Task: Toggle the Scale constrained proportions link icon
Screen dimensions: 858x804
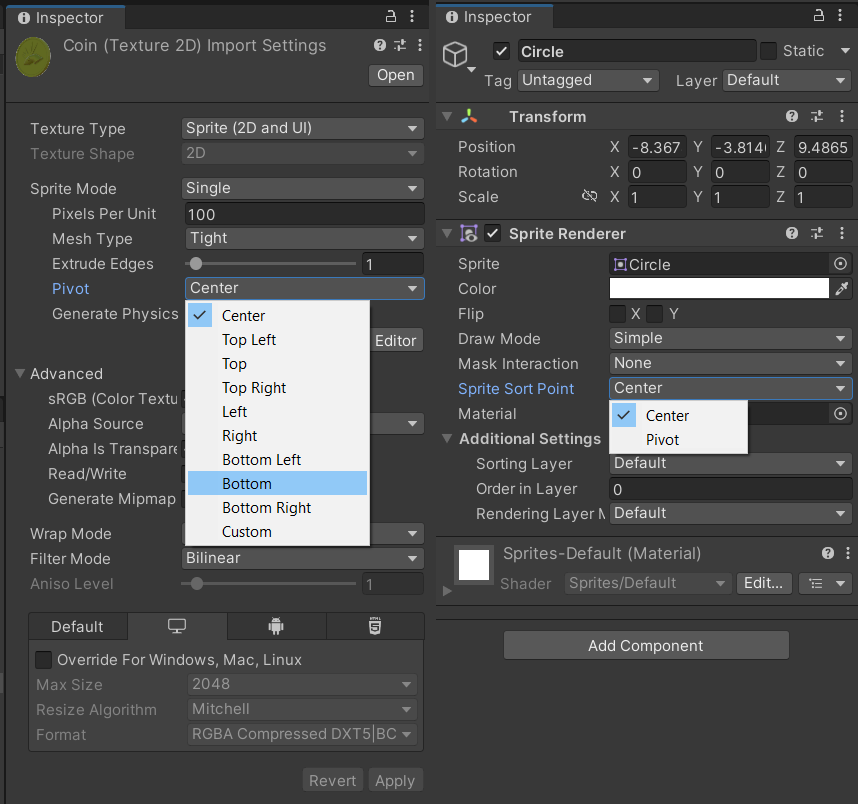Action: (x=589, y=196)
